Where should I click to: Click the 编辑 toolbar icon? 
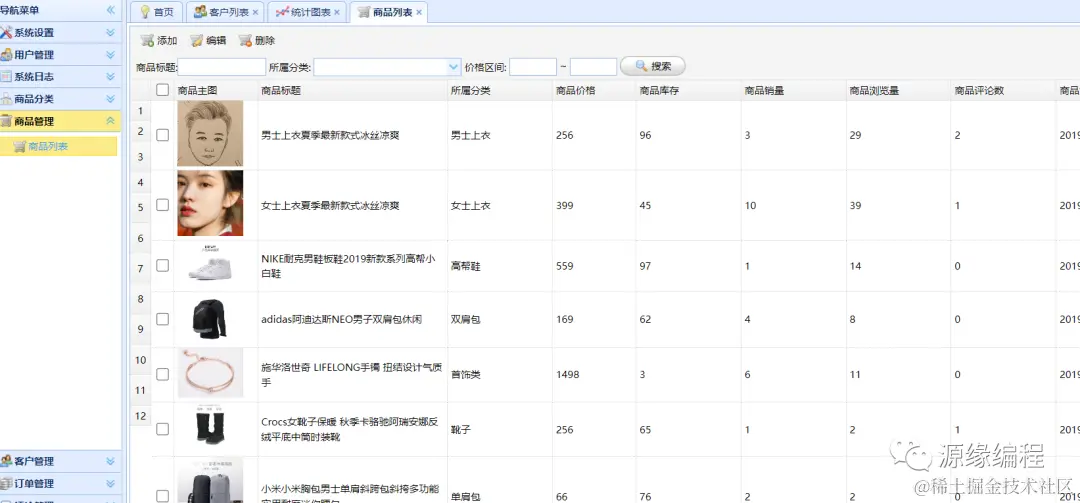coord(196,41)
